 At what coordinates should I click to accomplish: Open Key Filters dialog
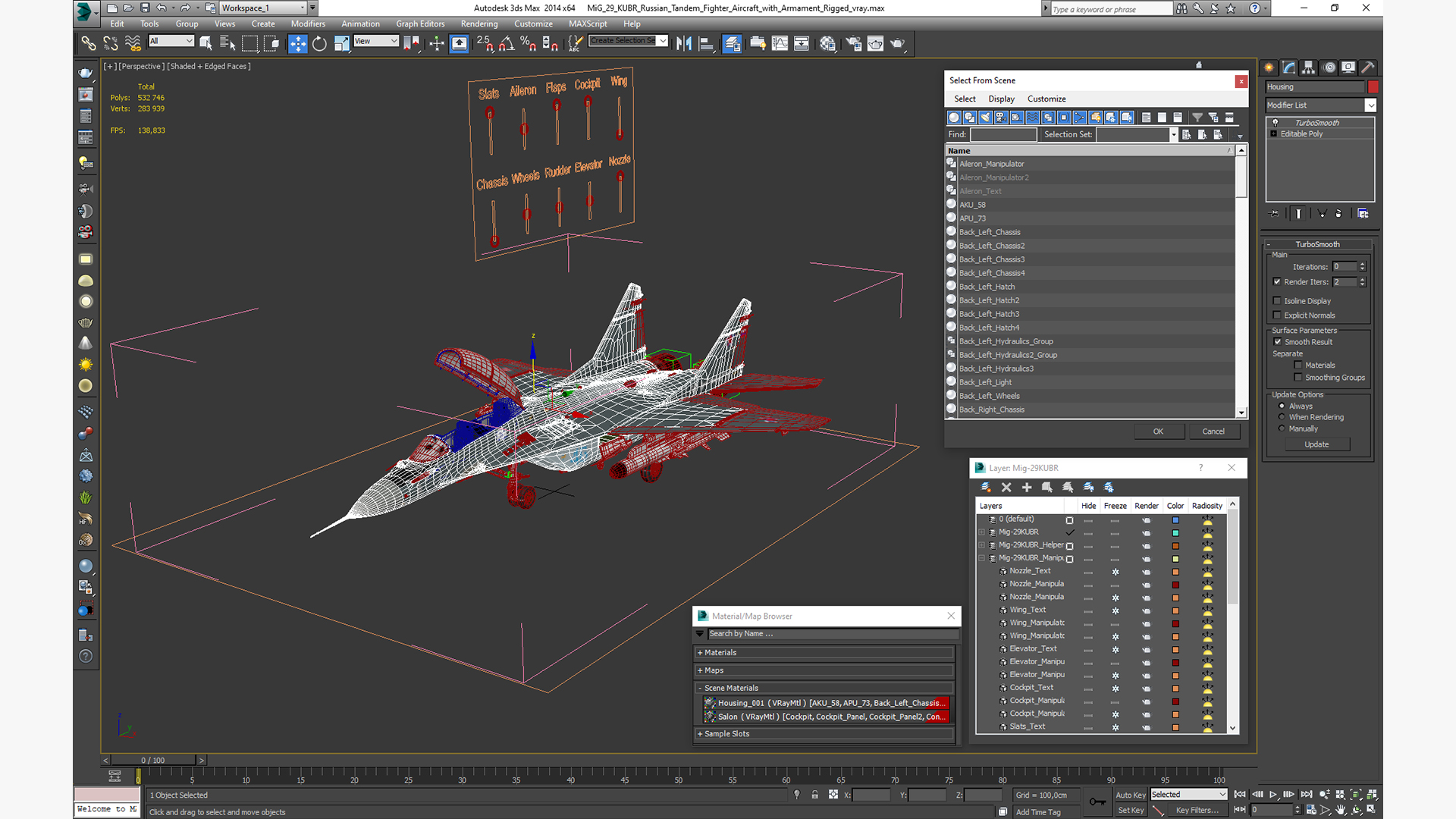[1197, 811]
